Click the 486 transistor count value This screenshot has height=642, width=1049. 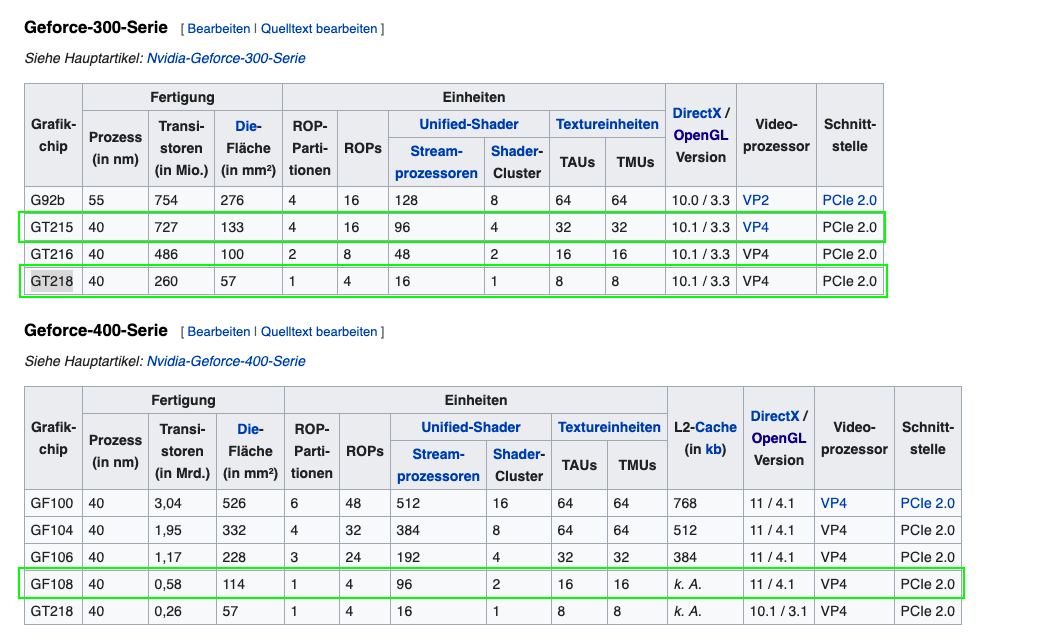[166, 254]
